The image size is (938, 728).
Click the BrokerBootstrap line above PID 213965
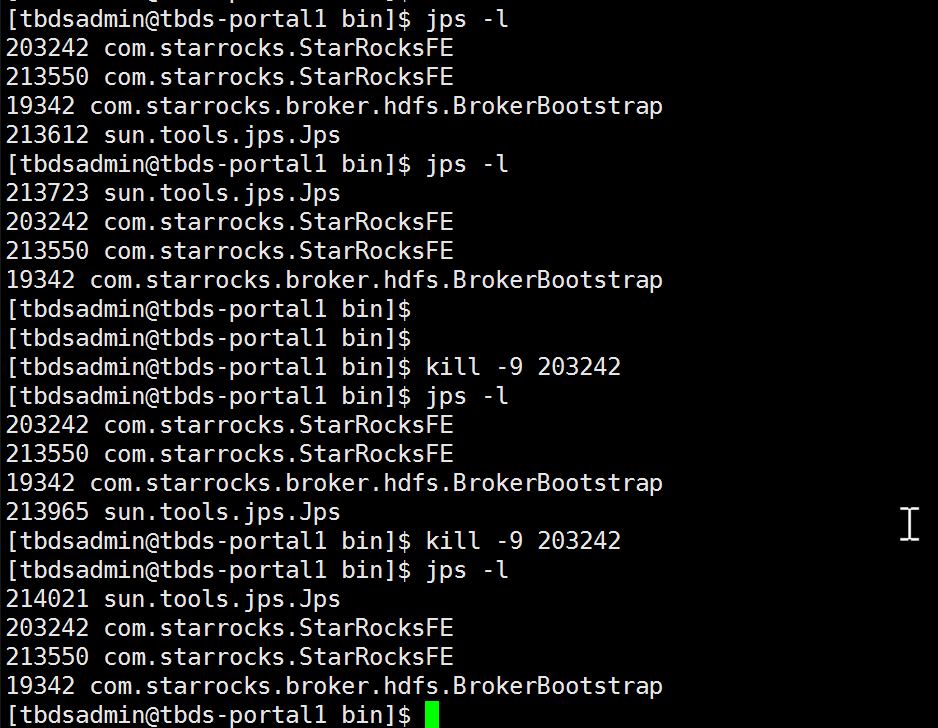[x=334, y=483]
